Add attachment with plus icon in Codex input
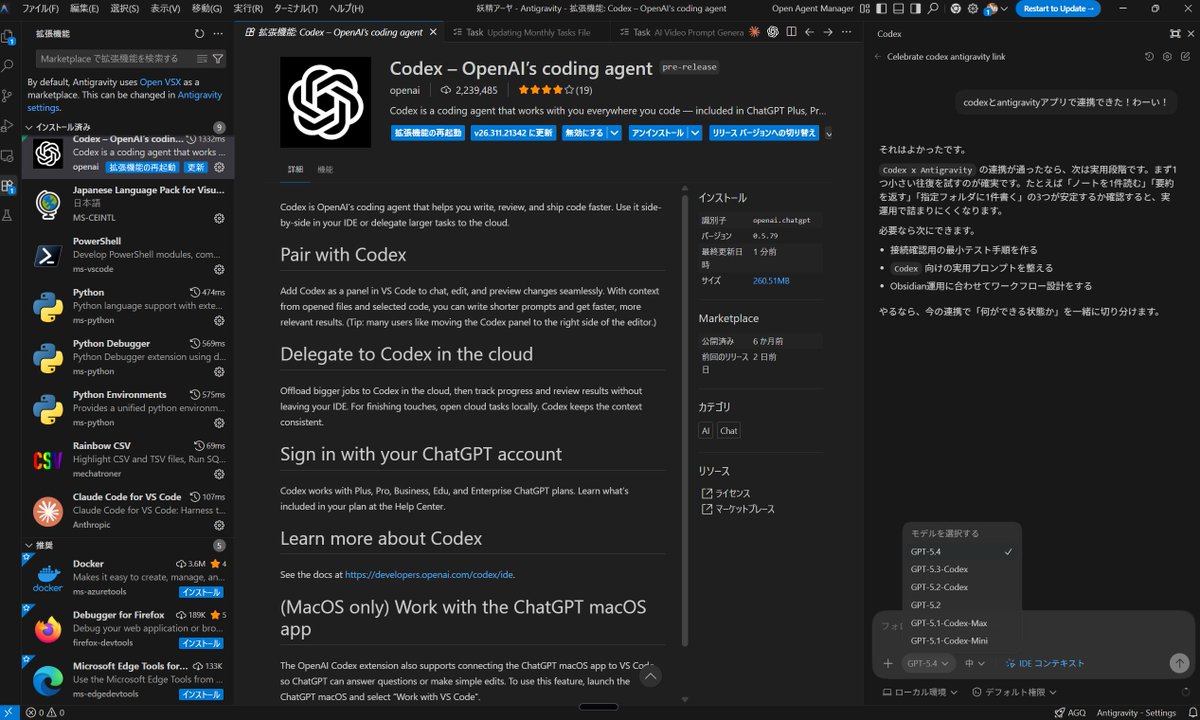This screenshot has height=720, width=1200. 888,663
